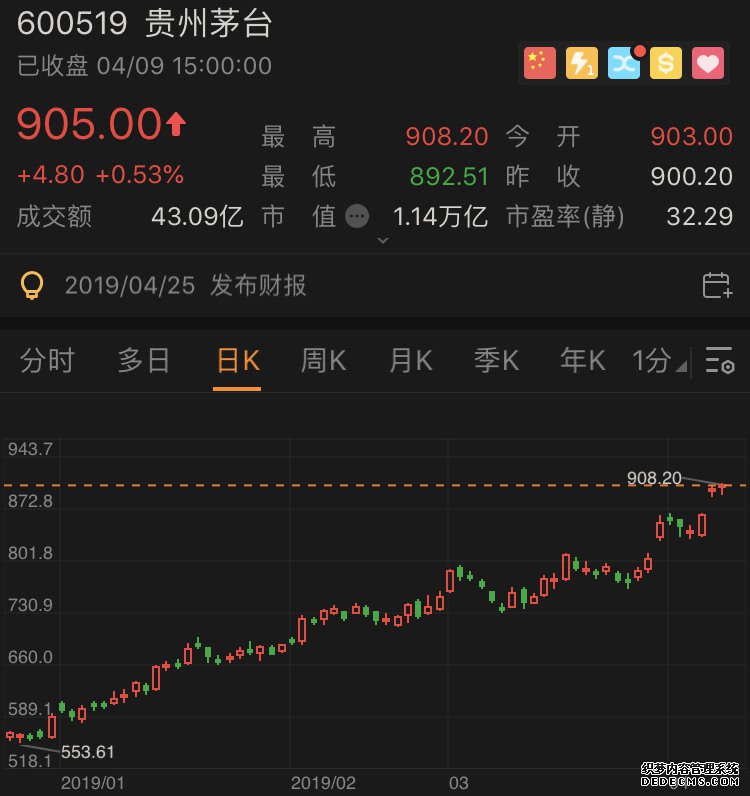This screenshot has width=750, height=796.
Task: Tap the yellow lightning level icon
Action: (582, 63)
